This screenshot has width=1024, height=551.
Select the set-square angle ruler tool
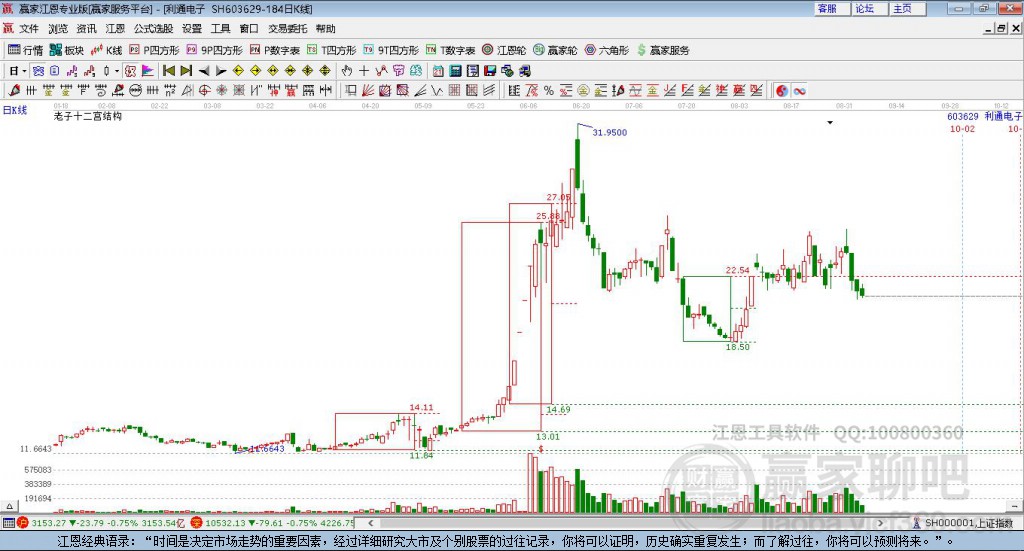[187, 90]
